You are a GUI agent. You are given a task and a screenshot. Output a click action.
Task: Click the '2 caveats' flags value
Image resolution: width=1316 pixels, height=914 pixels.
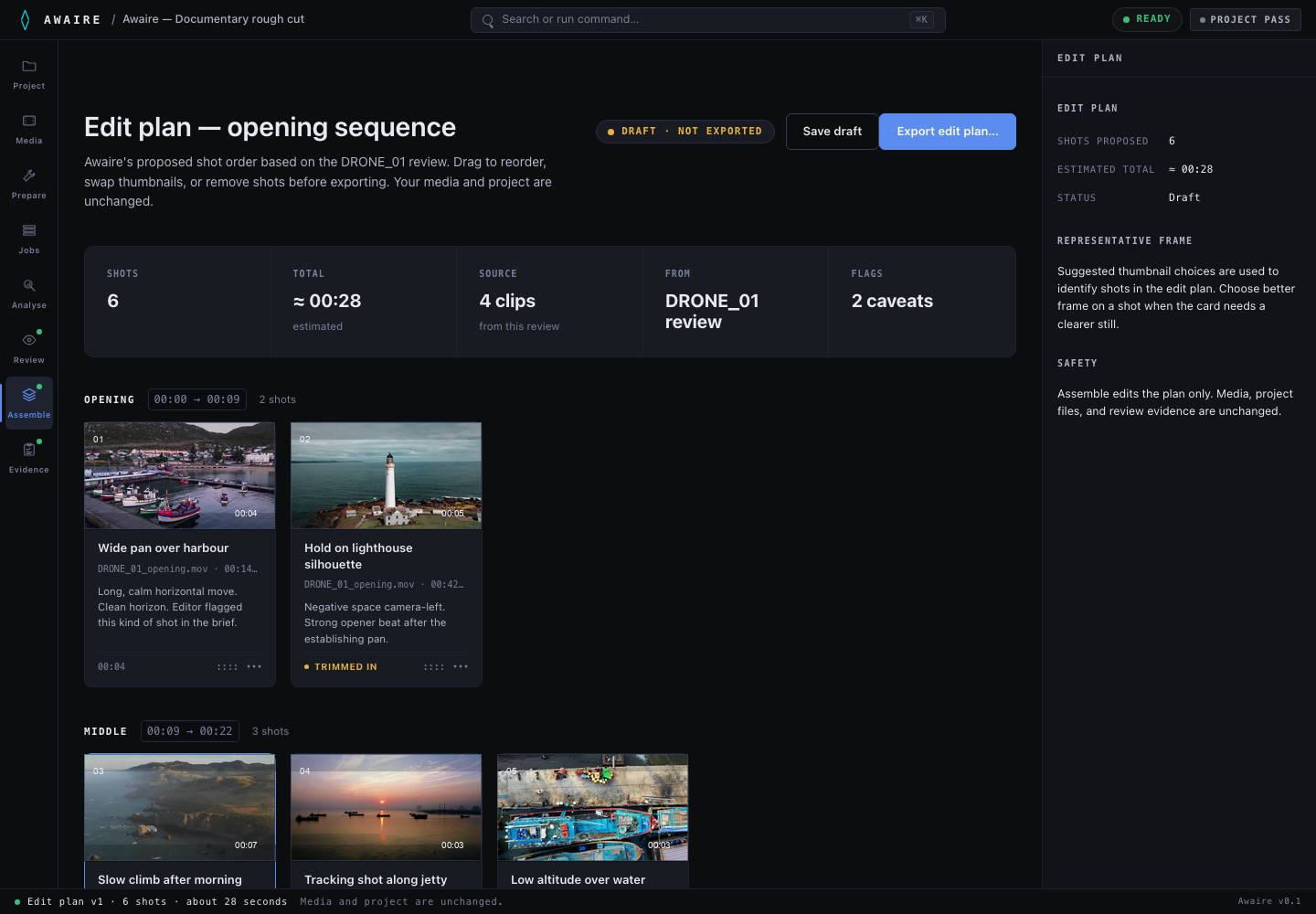coord(893,301)
